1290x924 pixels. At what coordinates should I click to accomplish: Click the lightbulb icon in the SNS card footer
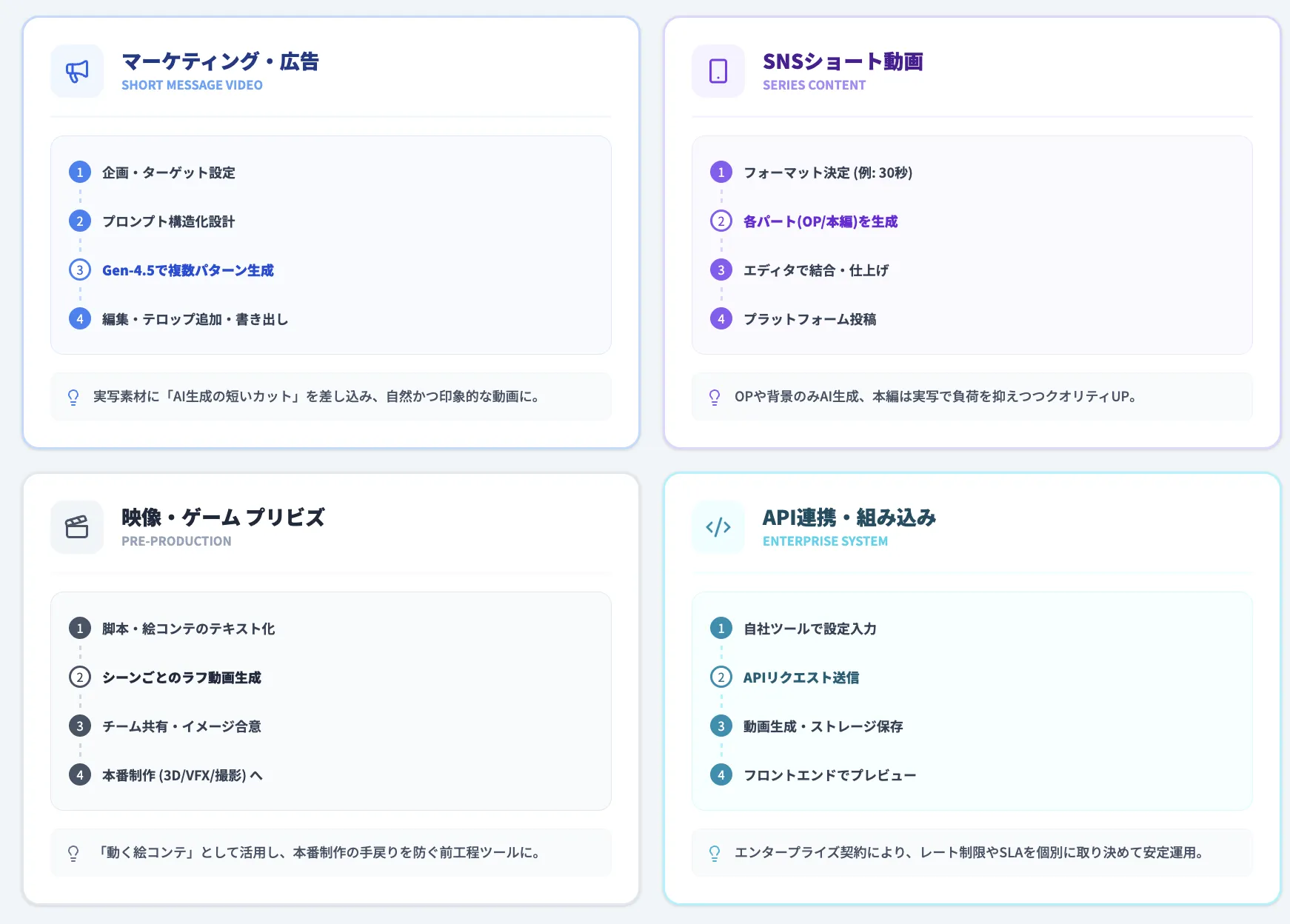click(713, 397)
